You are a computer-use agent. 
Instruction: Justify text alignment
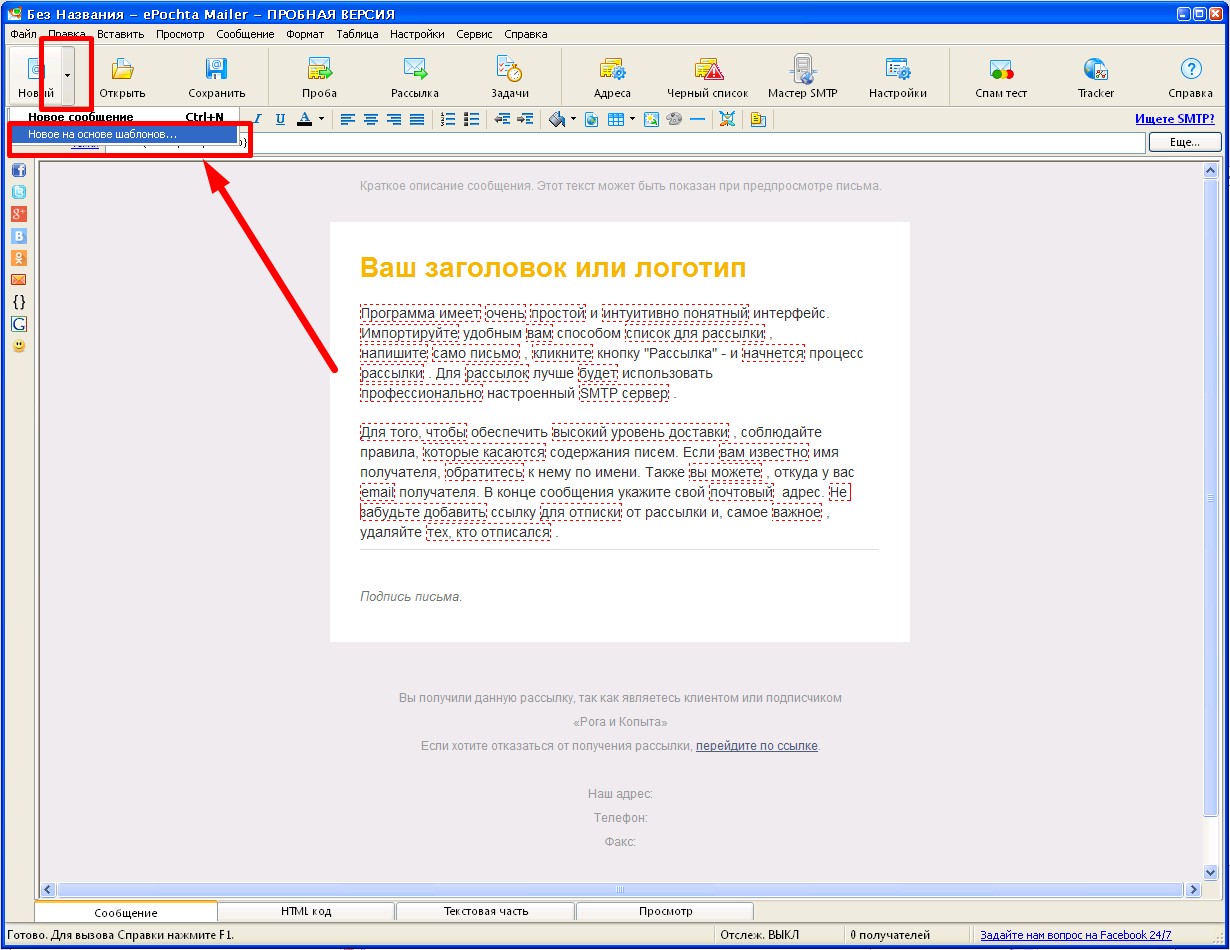click(x=417, y=119)
